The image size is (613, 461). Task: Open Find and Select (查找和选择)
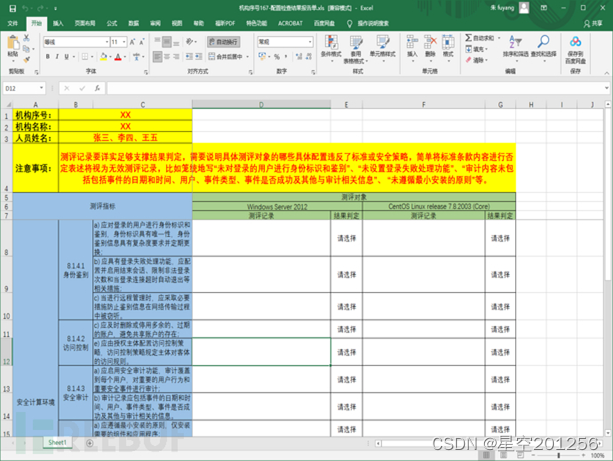pyautogui.click(x=543, y=46)
